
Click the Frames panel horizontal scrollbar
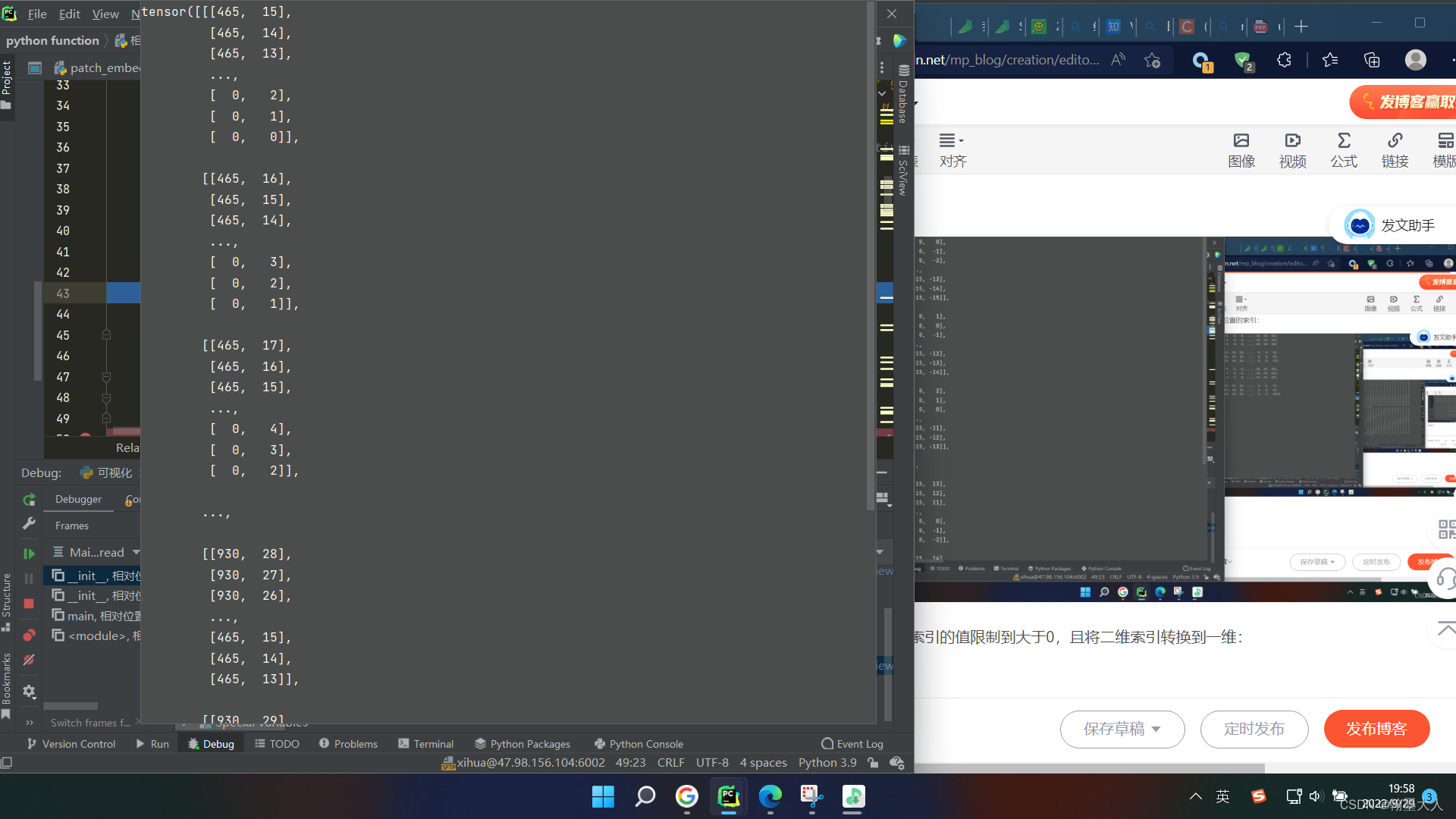71,705
